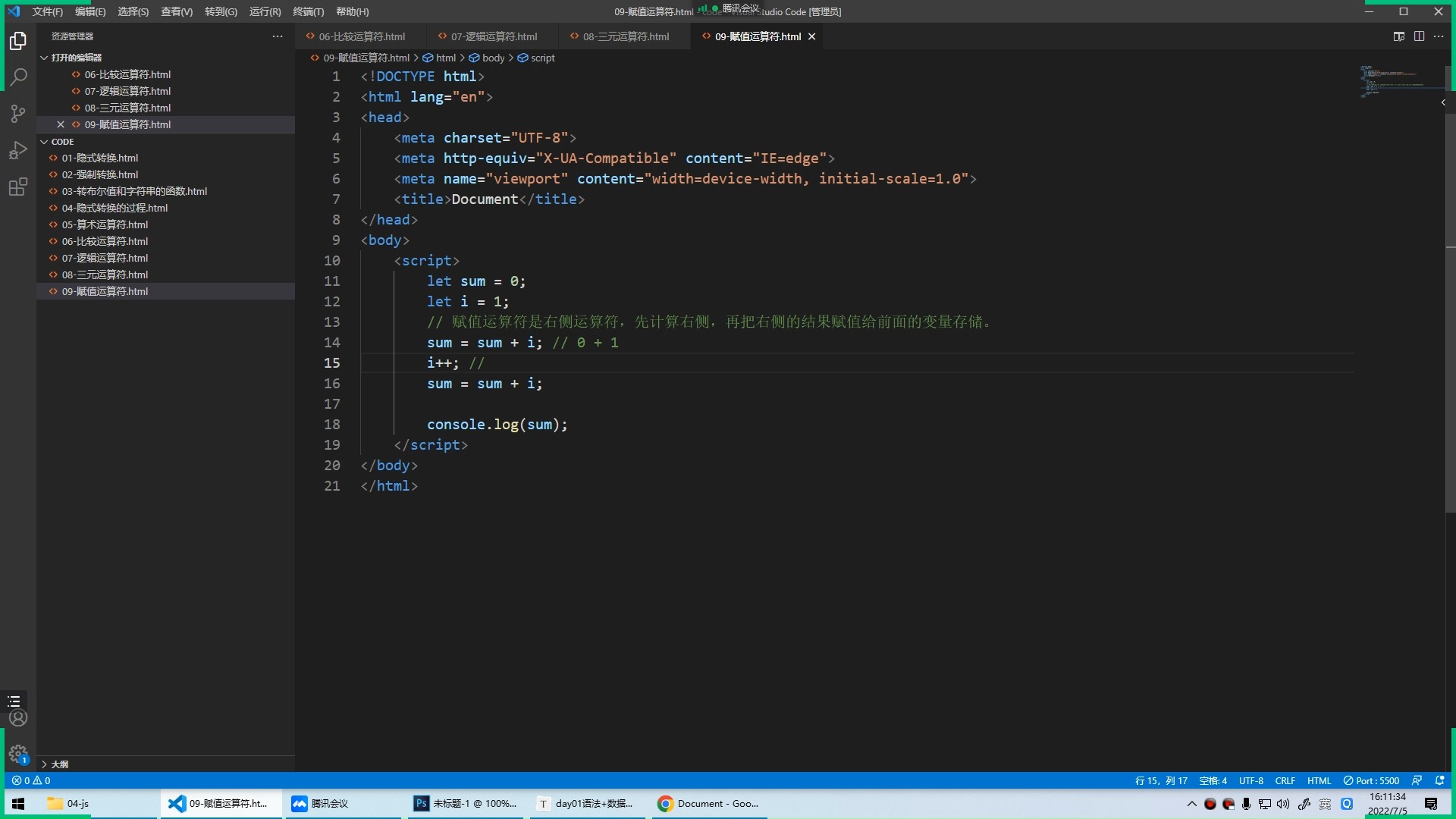1456x819 pixels.
Task: Open 01-隐式转换.html in CODE tree
Action: pos(165,158)
